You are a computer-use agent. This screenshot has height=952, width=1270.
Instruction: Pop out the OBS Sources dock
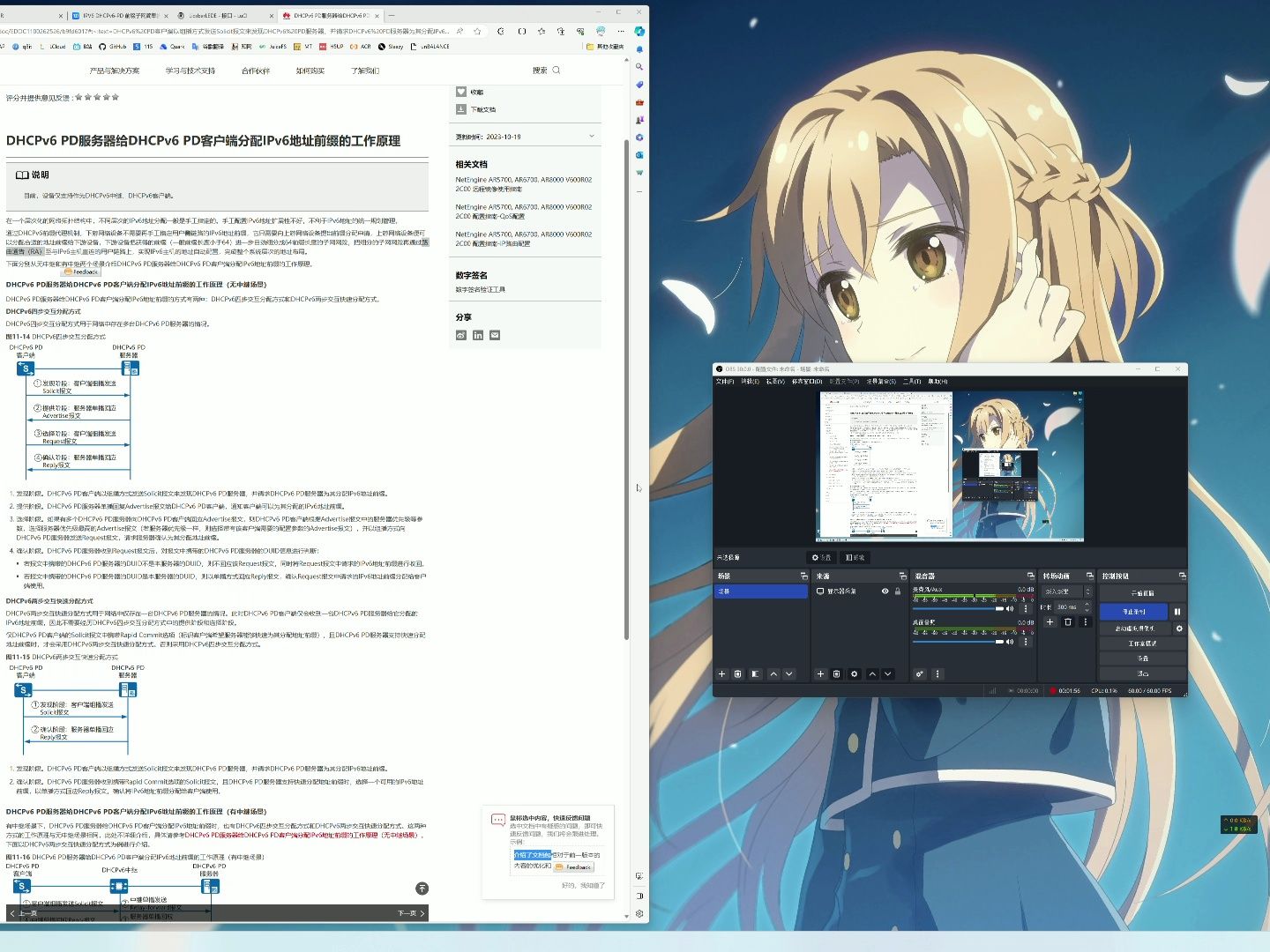902,576
